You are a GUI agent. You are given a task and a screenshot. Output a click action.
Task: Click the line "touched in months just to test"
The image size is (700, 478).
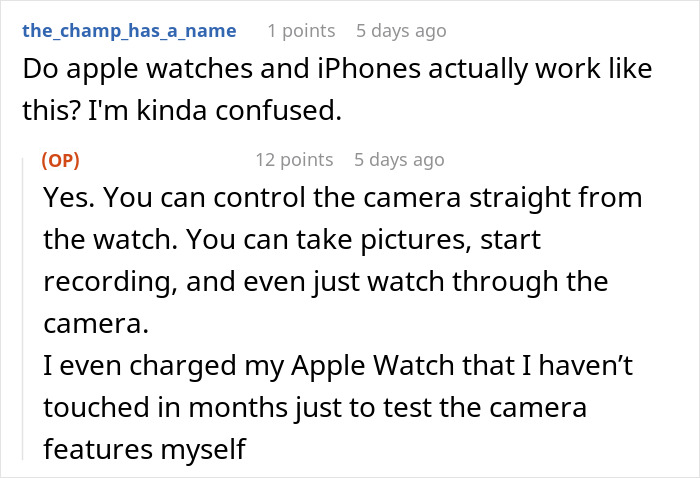coord(315,408)
